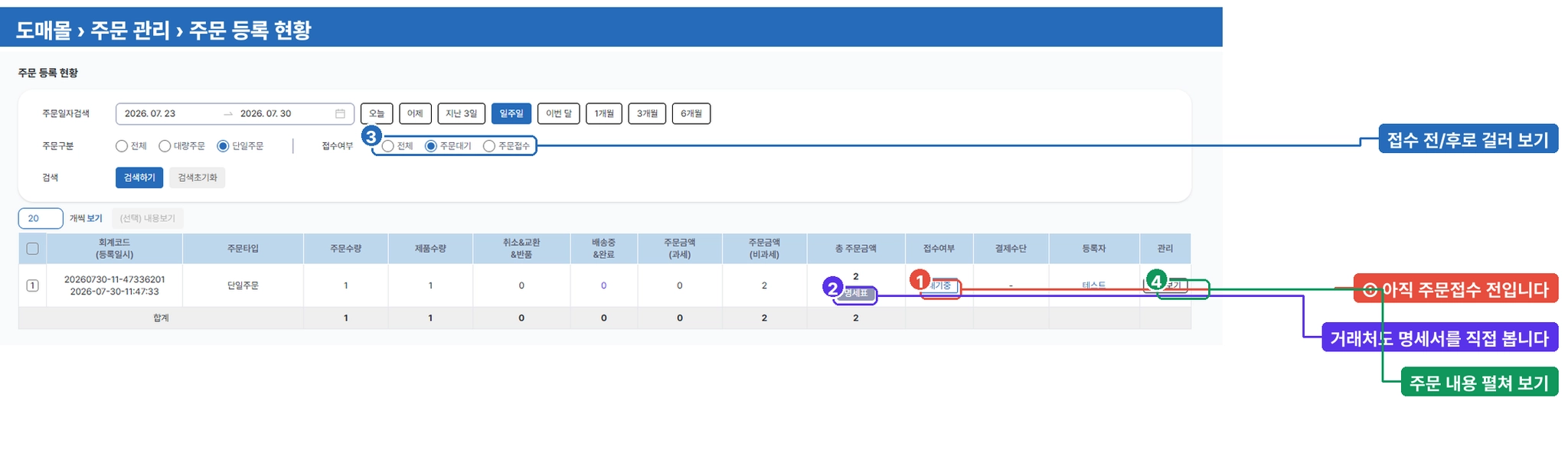Click the 회계코드 (등록일시) column header
The image size is (1568, 453).
click(x=114, y=249)
